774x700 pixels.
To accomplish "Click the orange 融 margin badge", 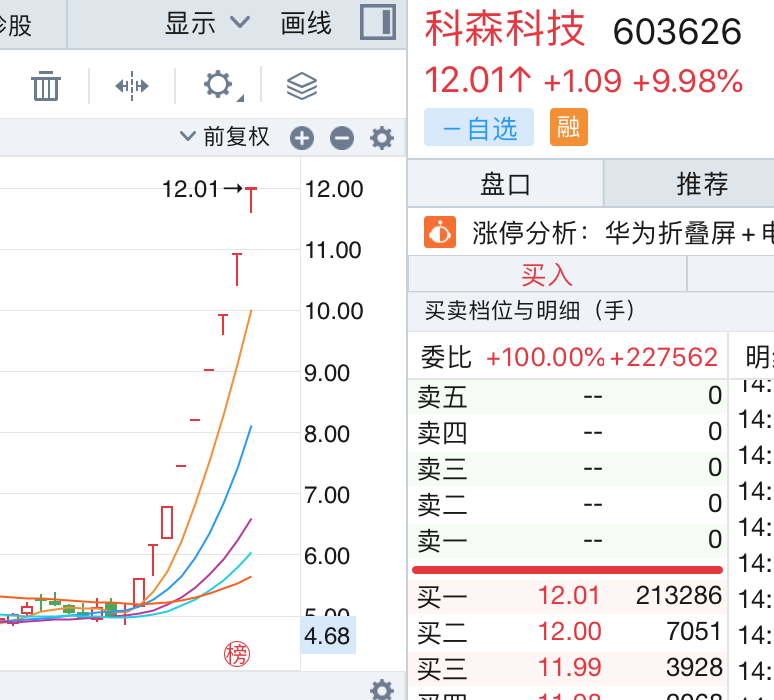I will [x=569, y=127].
